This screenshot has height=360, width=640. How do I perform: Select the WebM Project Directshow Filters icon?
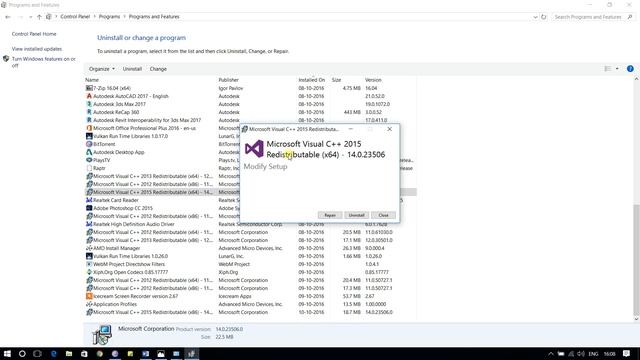(x=89, y=264)
